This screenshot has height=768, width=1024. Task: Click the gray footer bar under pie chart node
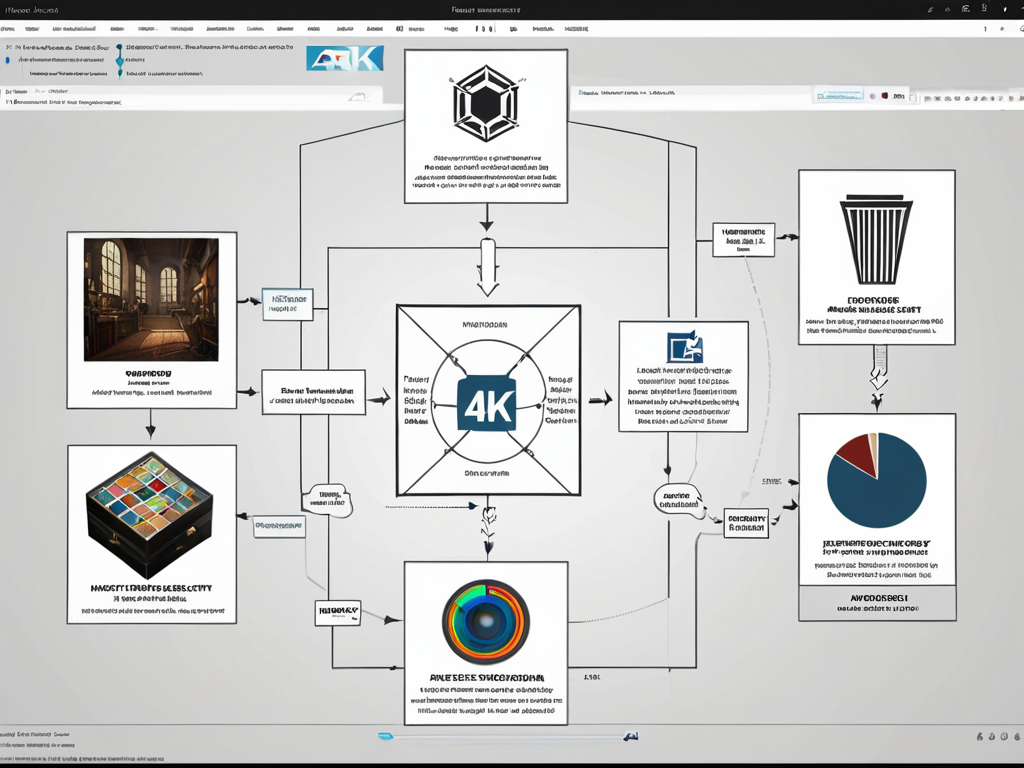(877, 603)
